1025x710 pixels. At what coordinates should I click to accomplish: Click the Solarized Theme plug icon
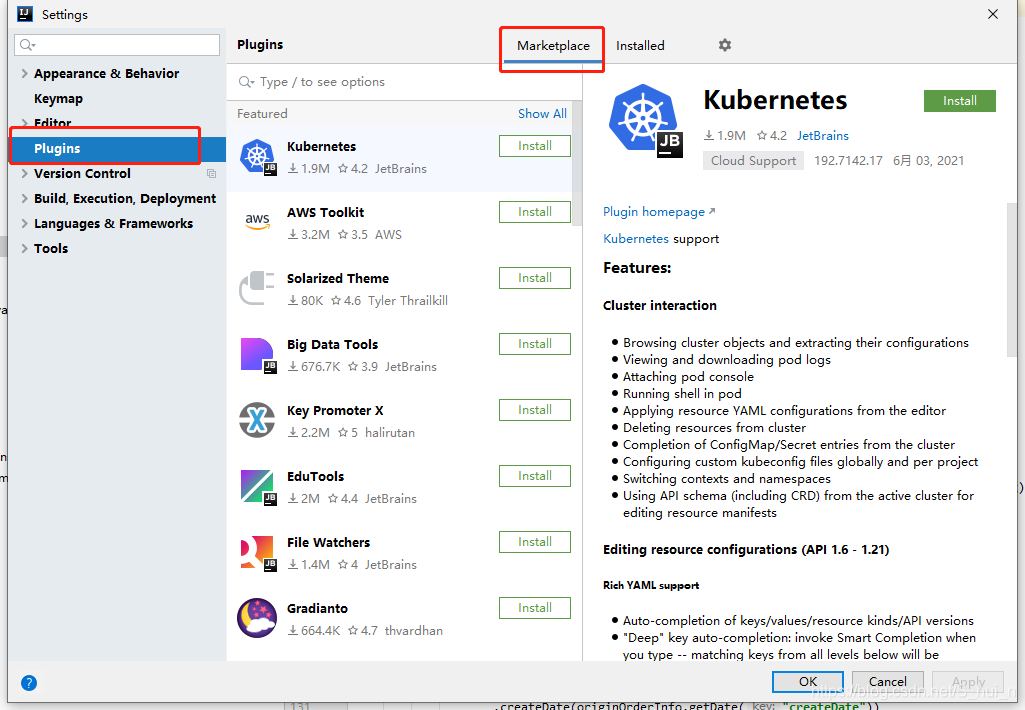(x=257, y=288)
